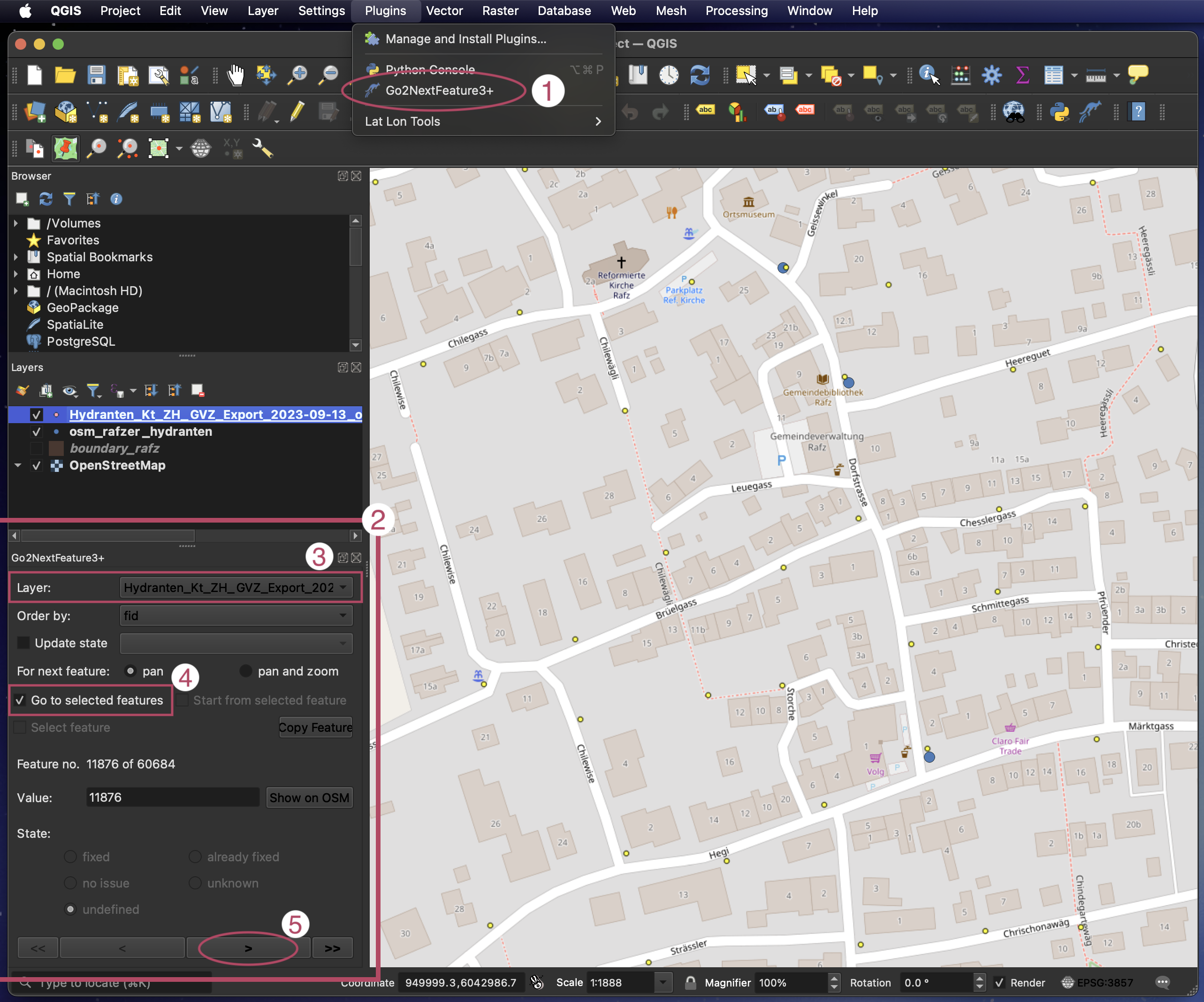Select the Pan Map hand tool

235,75
